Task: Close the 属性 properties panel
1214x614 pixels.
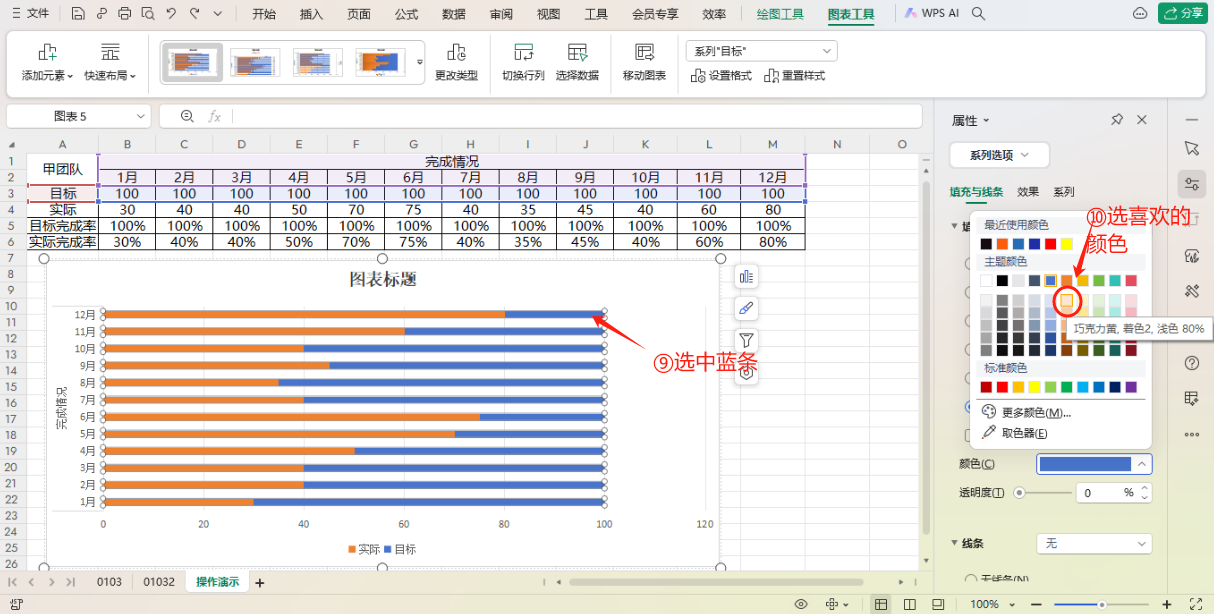Action: point(1142,120)
